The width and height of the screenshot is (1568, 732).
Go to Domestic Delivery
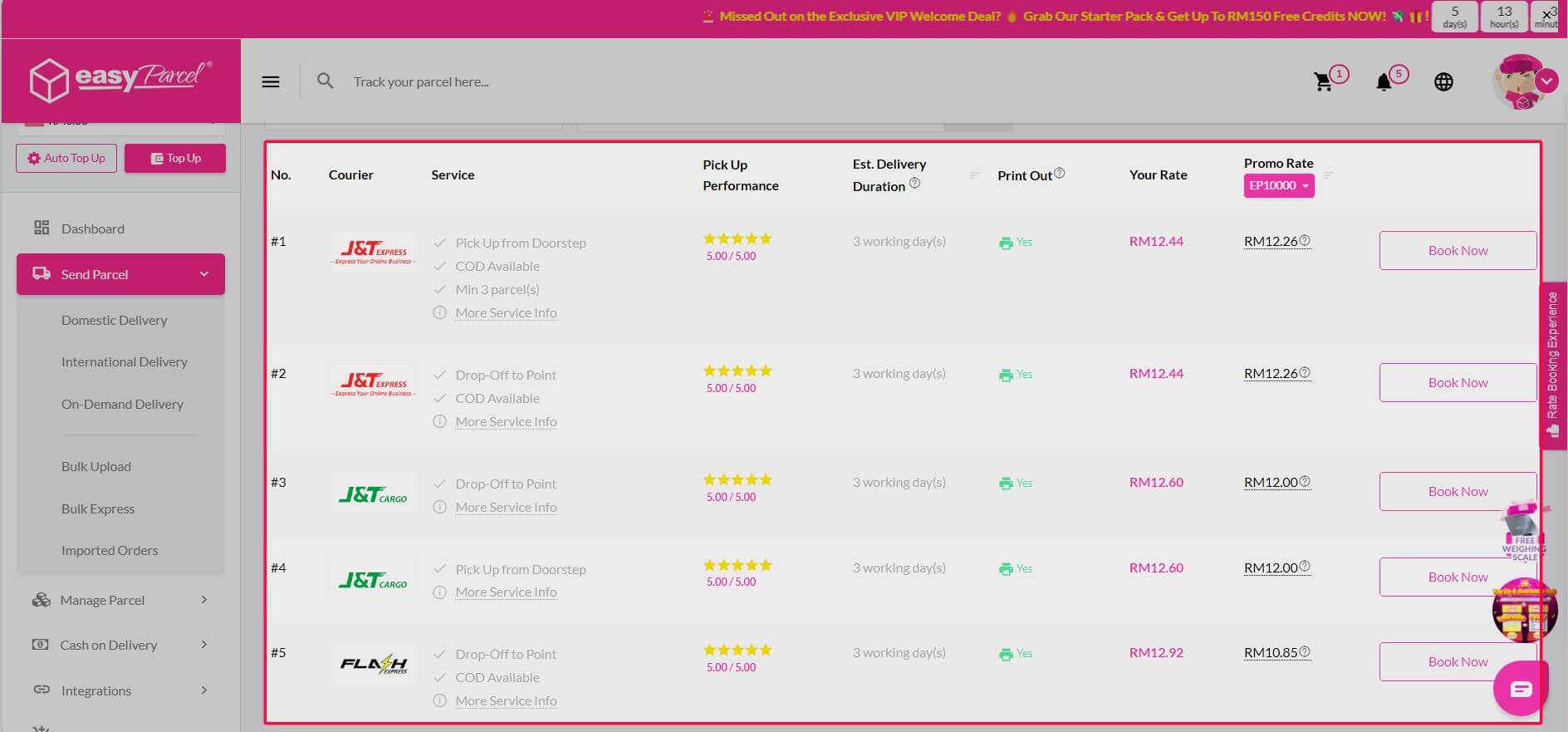(x=115, y=320)
